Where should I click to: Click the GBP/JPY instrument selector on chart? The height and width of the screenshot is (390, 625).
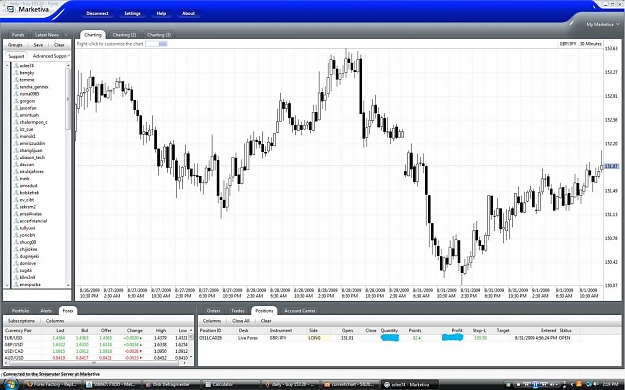point(568,44)
